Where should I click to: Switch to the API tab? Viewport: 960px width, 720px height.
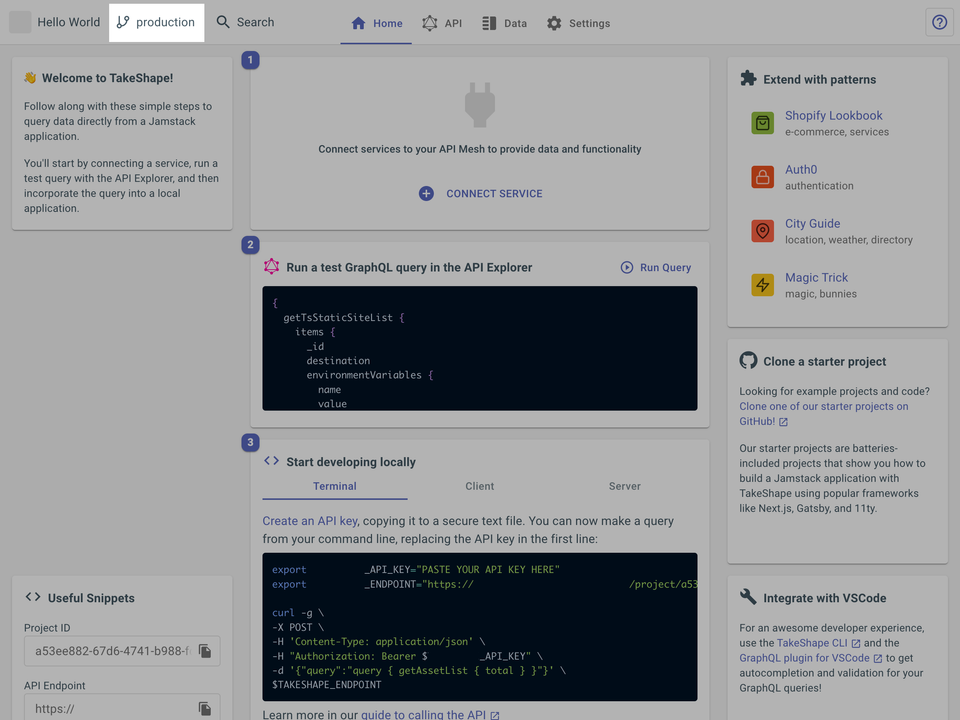click(x=442, y=23)
